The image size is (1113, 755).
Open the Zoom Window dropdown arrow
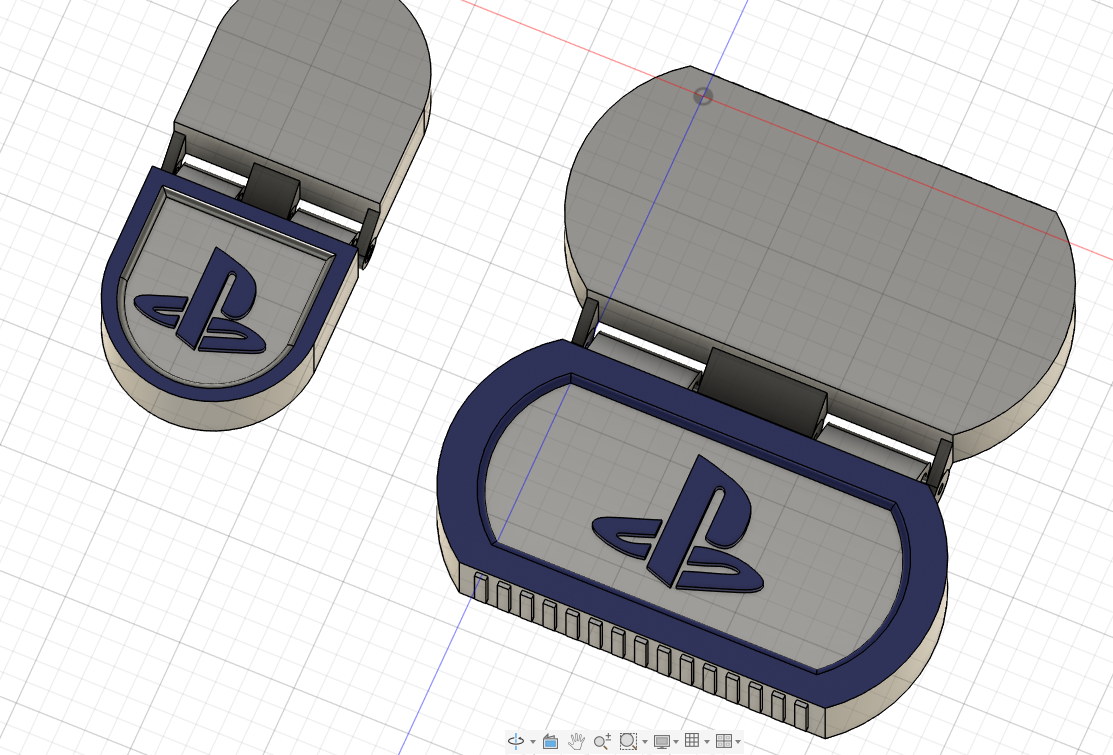coord(644,742)
